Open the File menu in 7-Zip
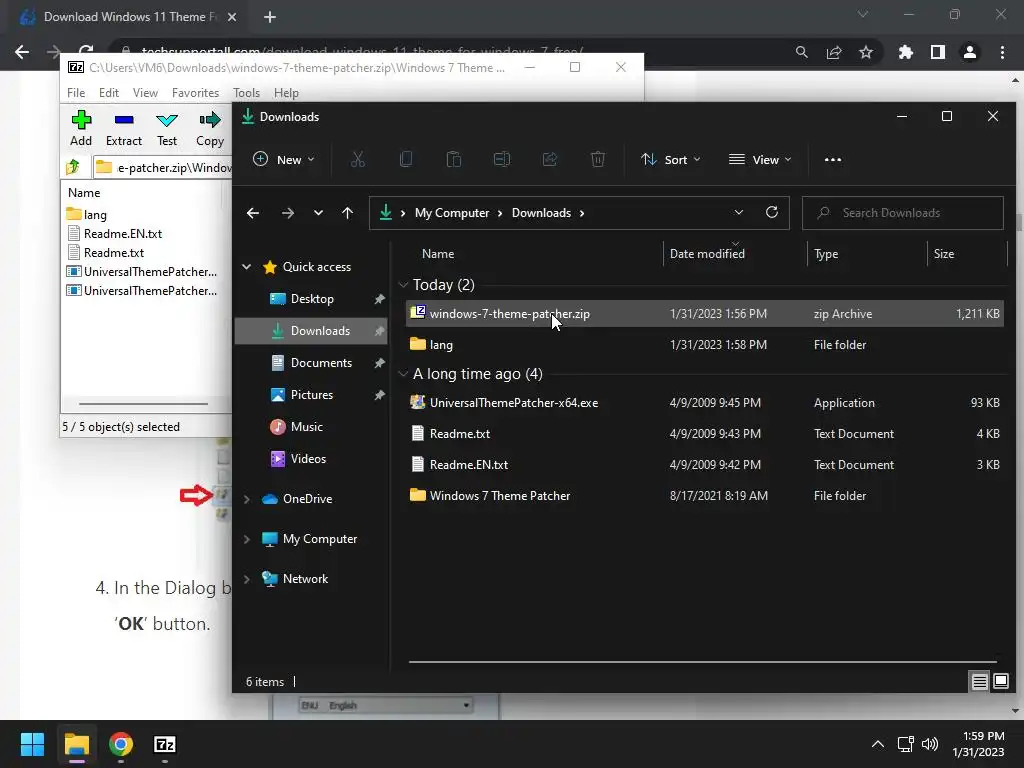The width and height of the screenshot is (1024, 768). pos(76,93)
